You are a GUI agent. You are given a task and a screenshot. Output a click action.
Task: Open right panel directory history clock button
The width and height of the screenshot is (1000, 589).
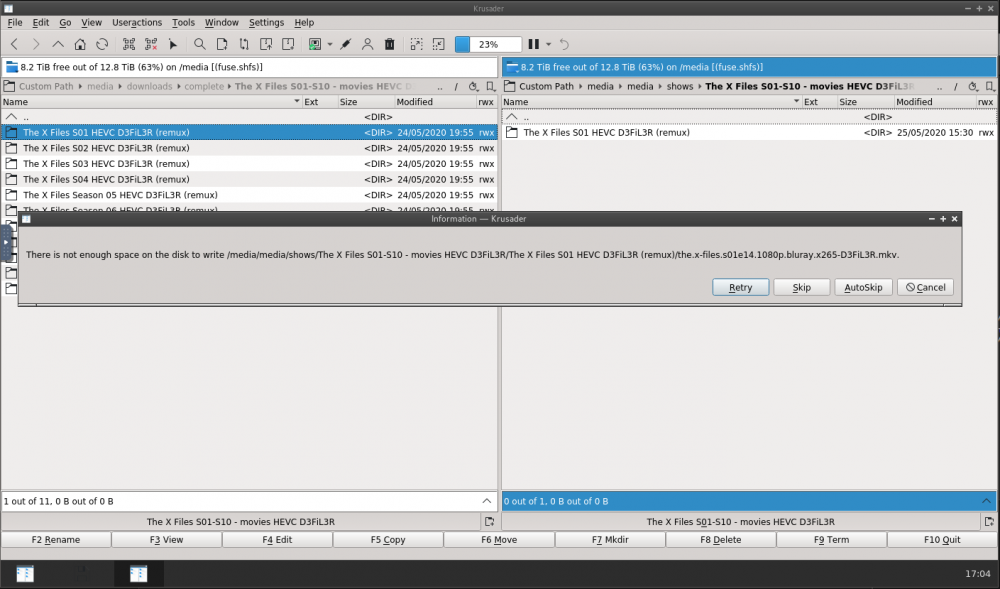973,87
